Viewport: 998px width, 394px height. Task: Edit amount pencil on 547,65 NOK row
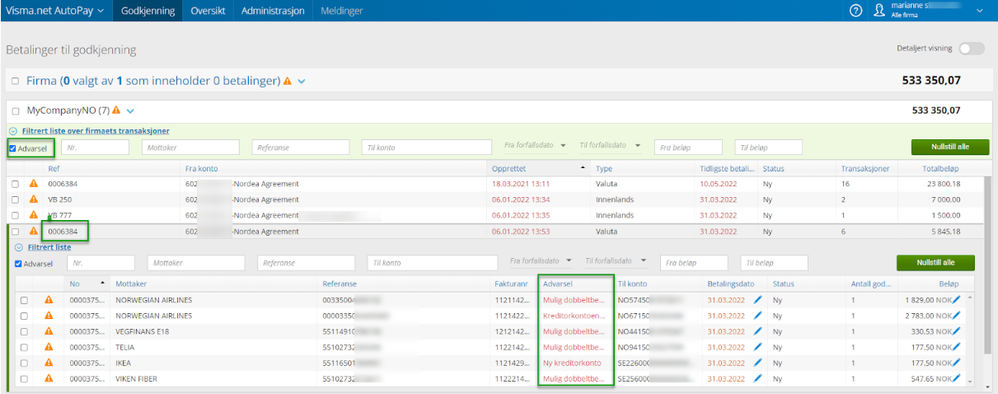point(956,379)
